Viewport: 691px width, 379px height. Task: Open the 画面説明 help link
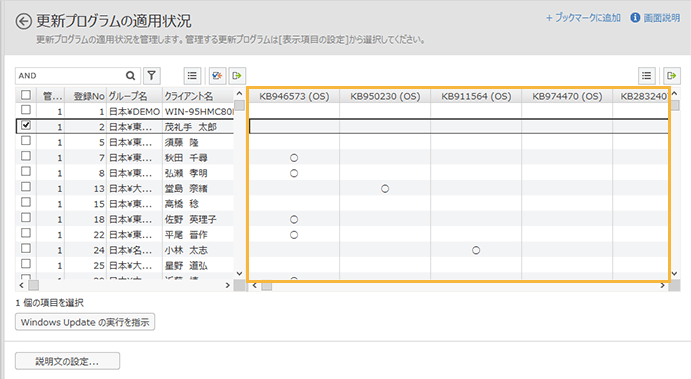tap(661, 18)
